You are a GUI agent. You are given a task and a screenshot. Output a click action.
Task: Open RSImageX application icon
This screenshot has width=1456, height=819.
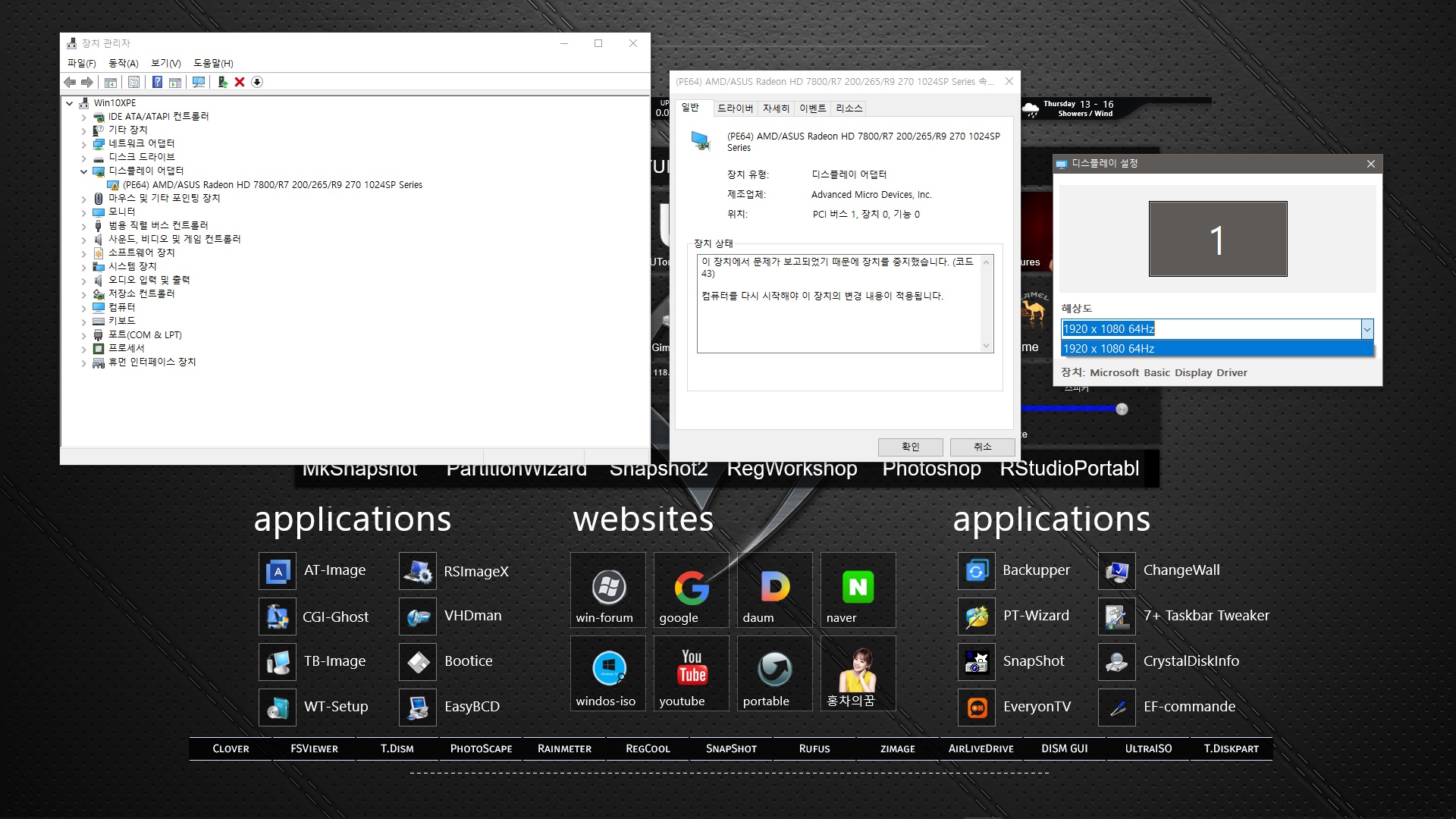point(418,571)
